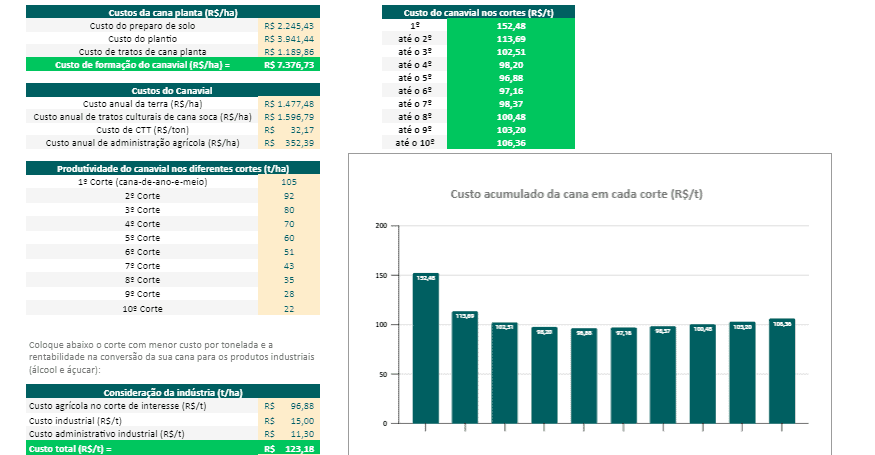Image resolution: width=875 pixels, height=455 pixels.
Task: Click the last chart bar labeled 106,36
Action: coord(781,370)
